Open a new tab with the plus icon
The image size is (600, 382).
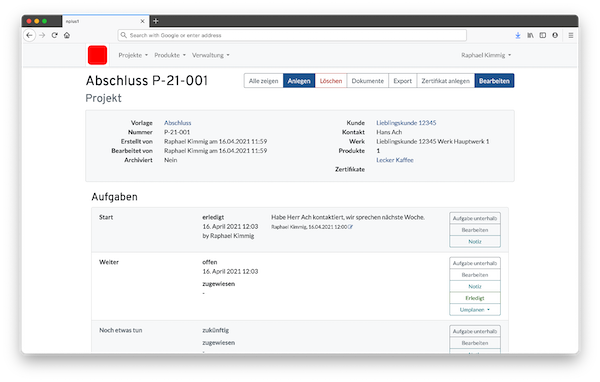click(x=156, y=21)
